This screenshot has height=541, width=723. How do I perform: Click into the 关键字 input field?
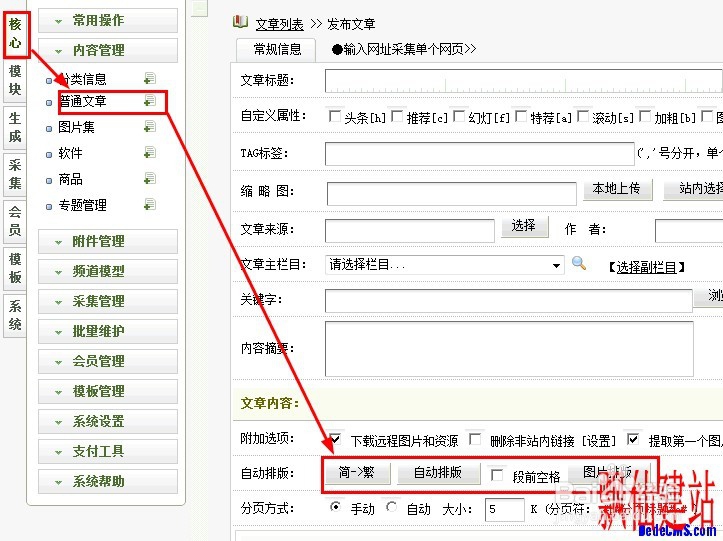509,301
